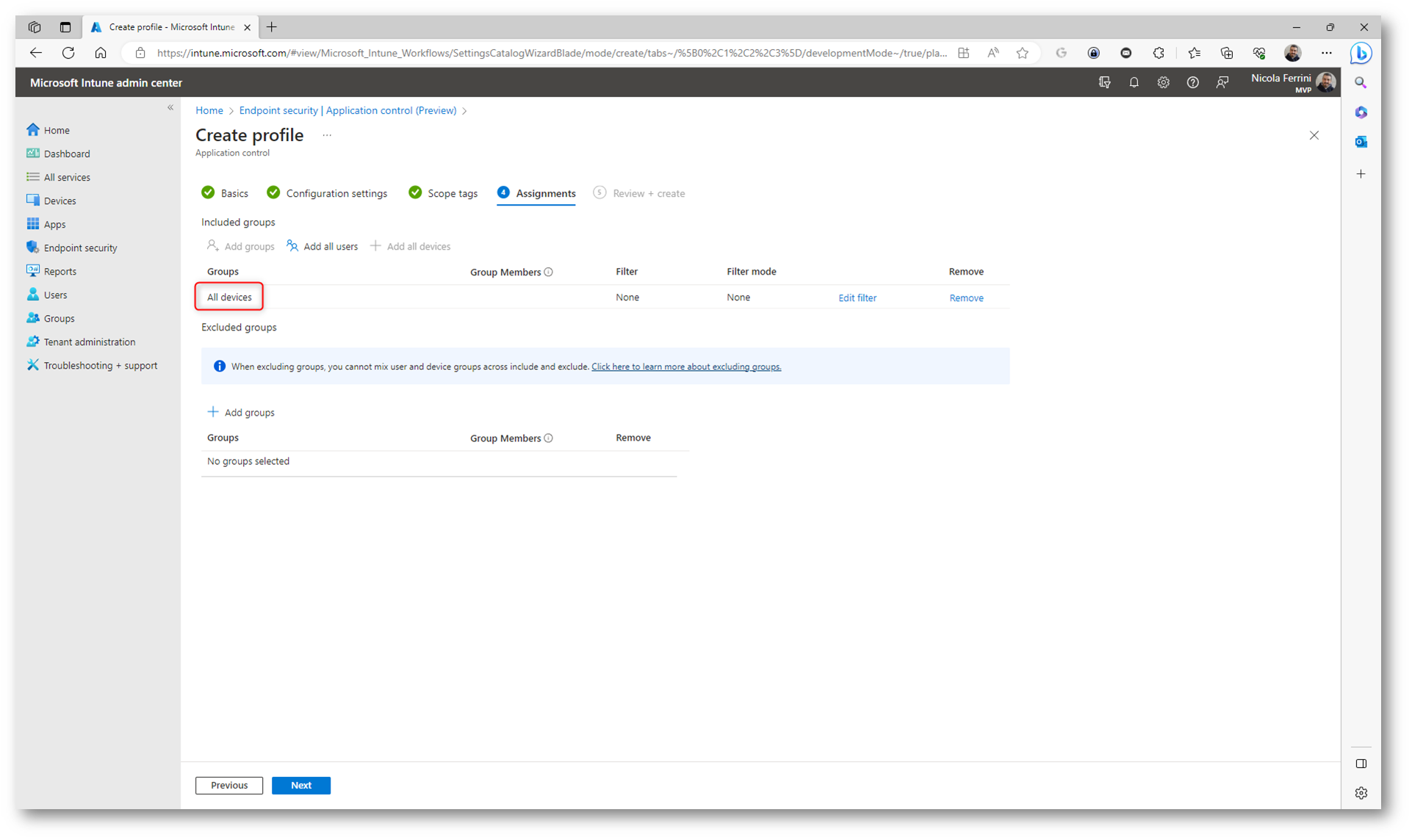Close the Create profile blade
This screenshot has width=1412, height=840.
tap(1314, 135)
